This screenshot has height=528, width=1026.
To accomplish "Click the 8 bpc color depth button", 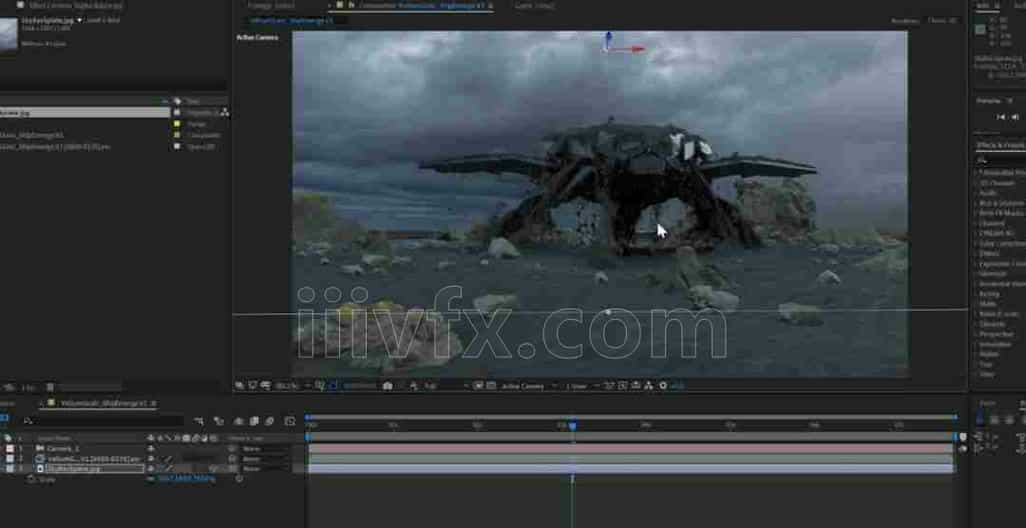I will [x=27, y=387].
